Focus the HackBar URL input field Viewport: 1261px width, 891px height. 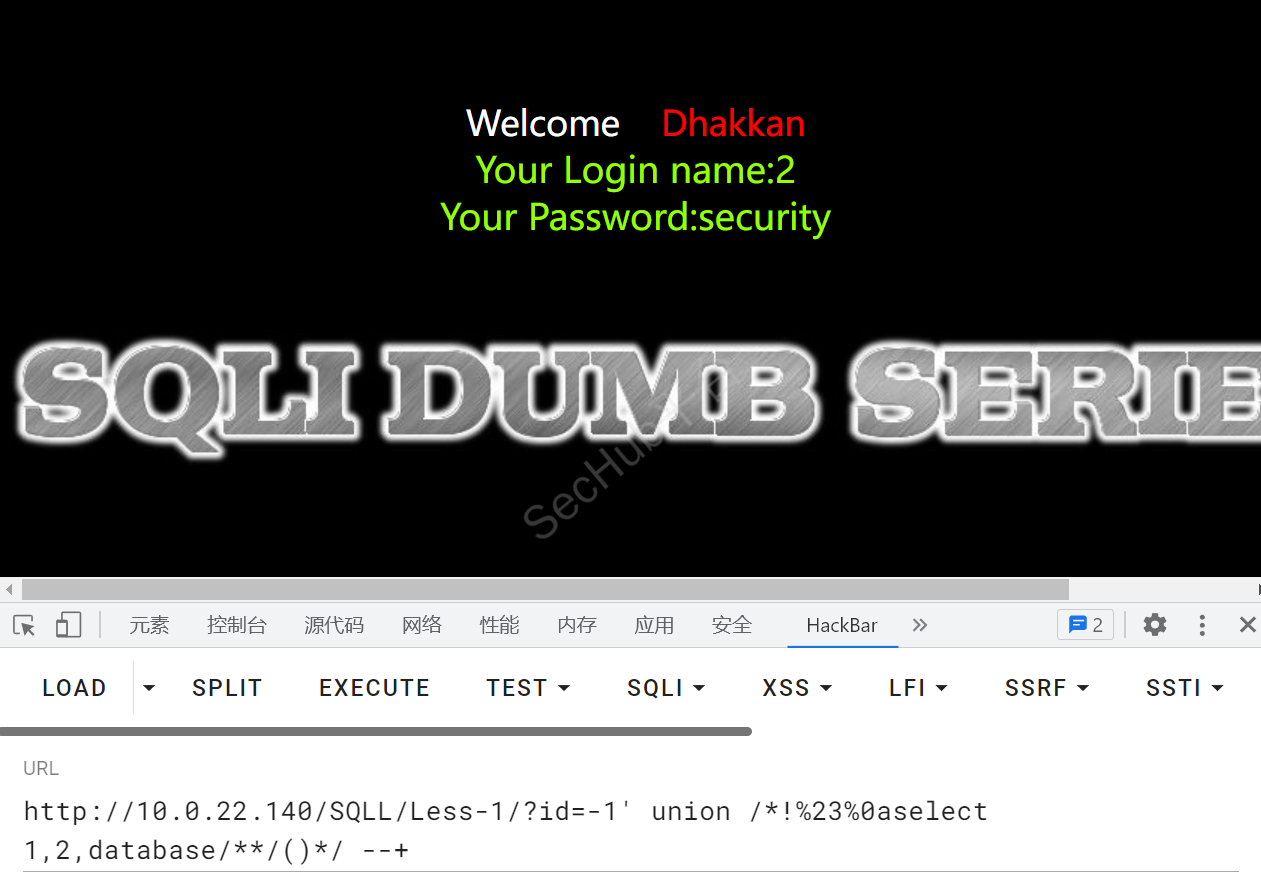pyautogui.click(x=630, y=831)
